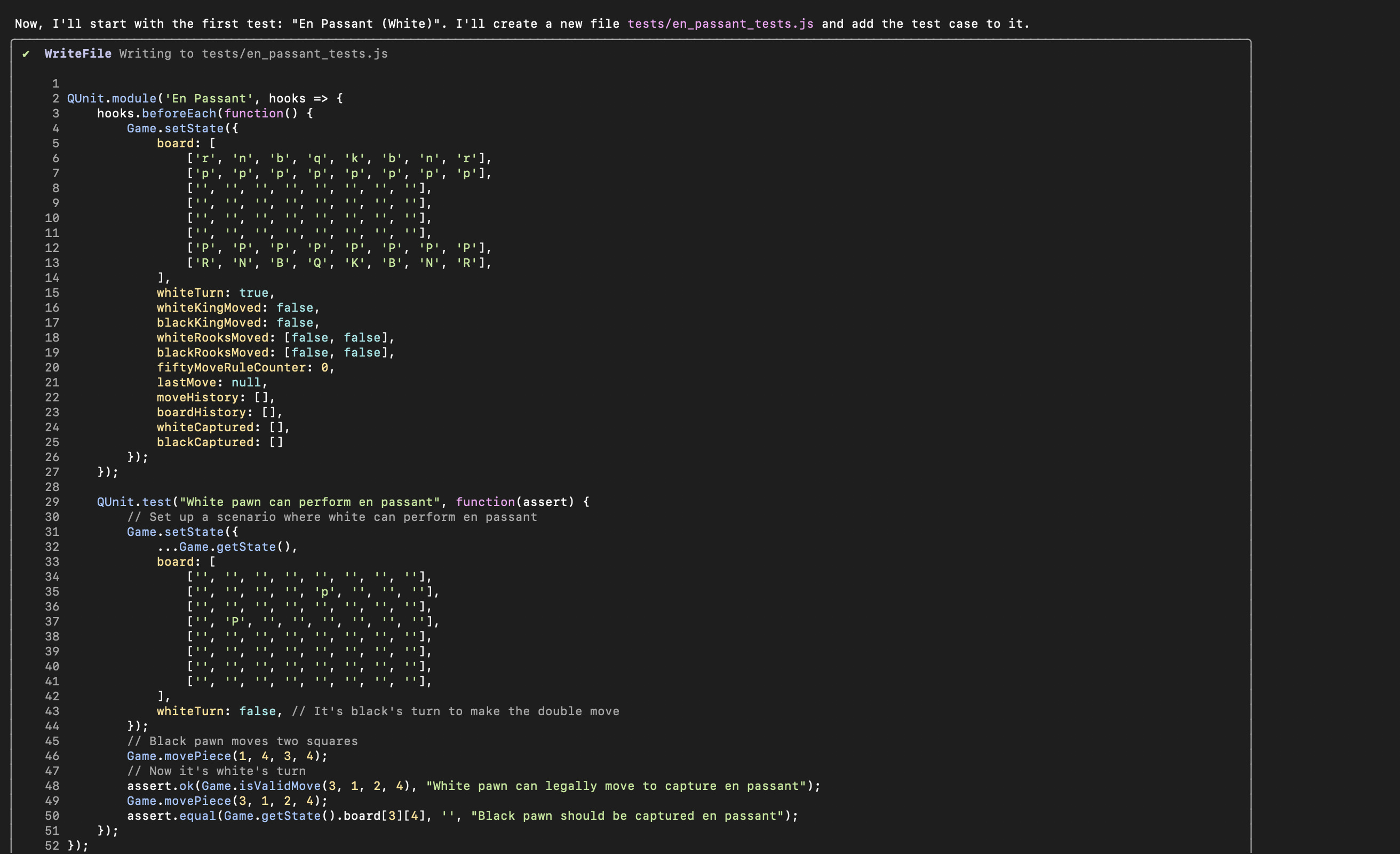Click the 'whiteCaptured: [],' line
Image resolution: width=1400 pixels, height=854 pixels.
point(224,427)
